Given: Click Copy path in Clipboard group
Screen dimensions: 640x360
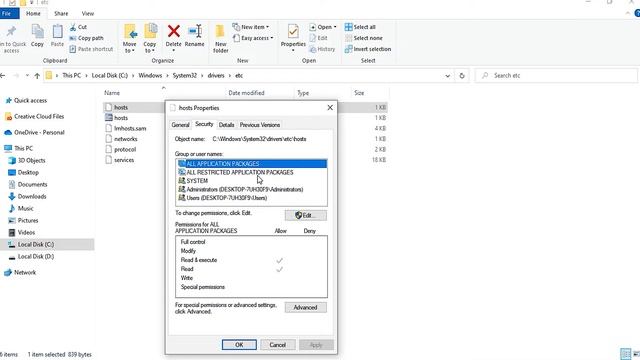Looking at the screenshot, I should point(86,38).
